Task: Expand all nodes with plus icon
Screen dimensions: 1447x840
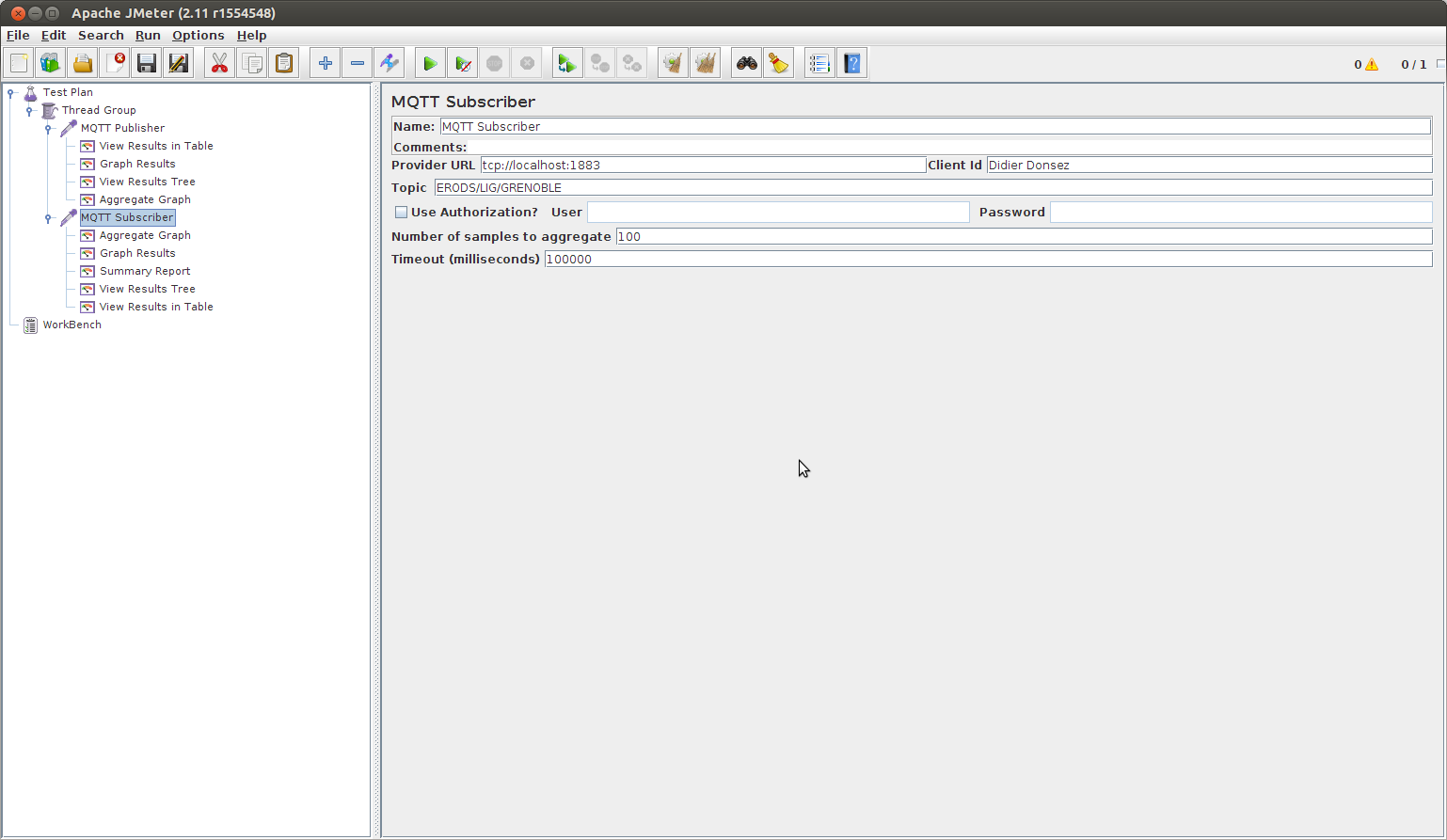Action: click(326, 64)
